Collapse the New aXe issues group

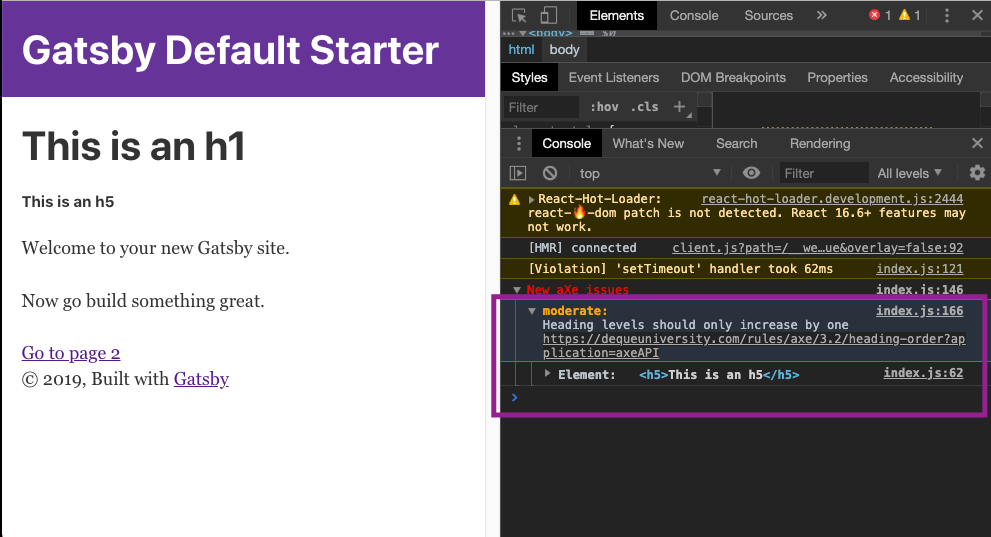click(x=517, y=290)
